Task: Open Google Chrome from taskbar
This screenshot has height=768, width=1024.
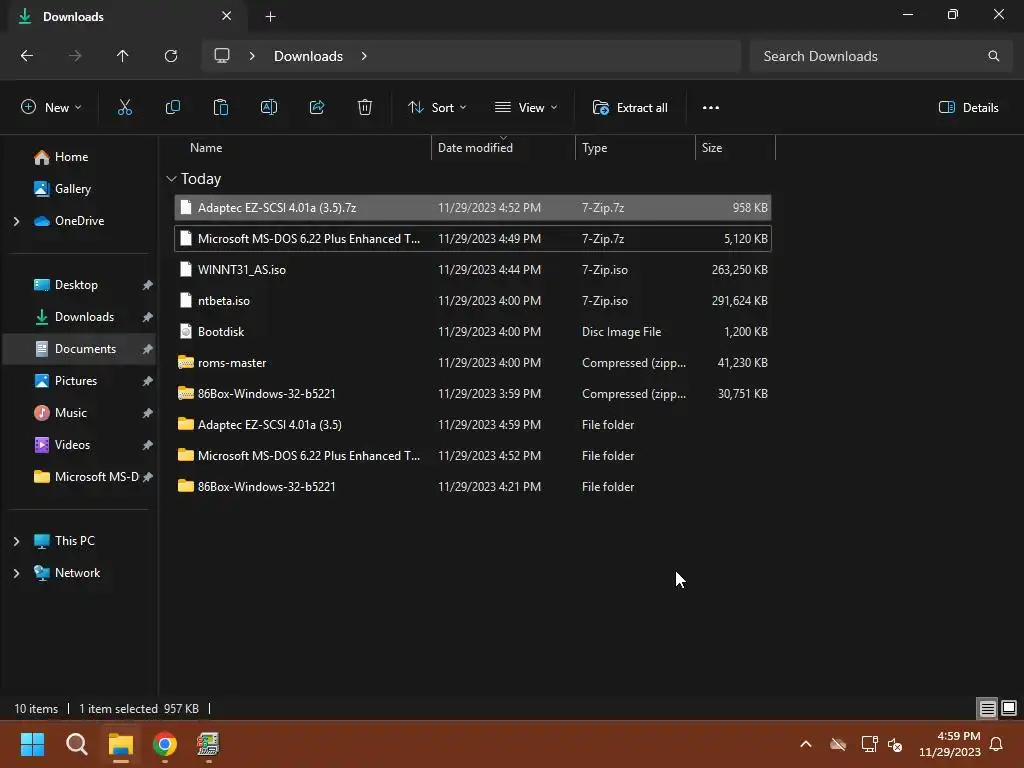Action: pyautogui.click(x=165, y=744)
